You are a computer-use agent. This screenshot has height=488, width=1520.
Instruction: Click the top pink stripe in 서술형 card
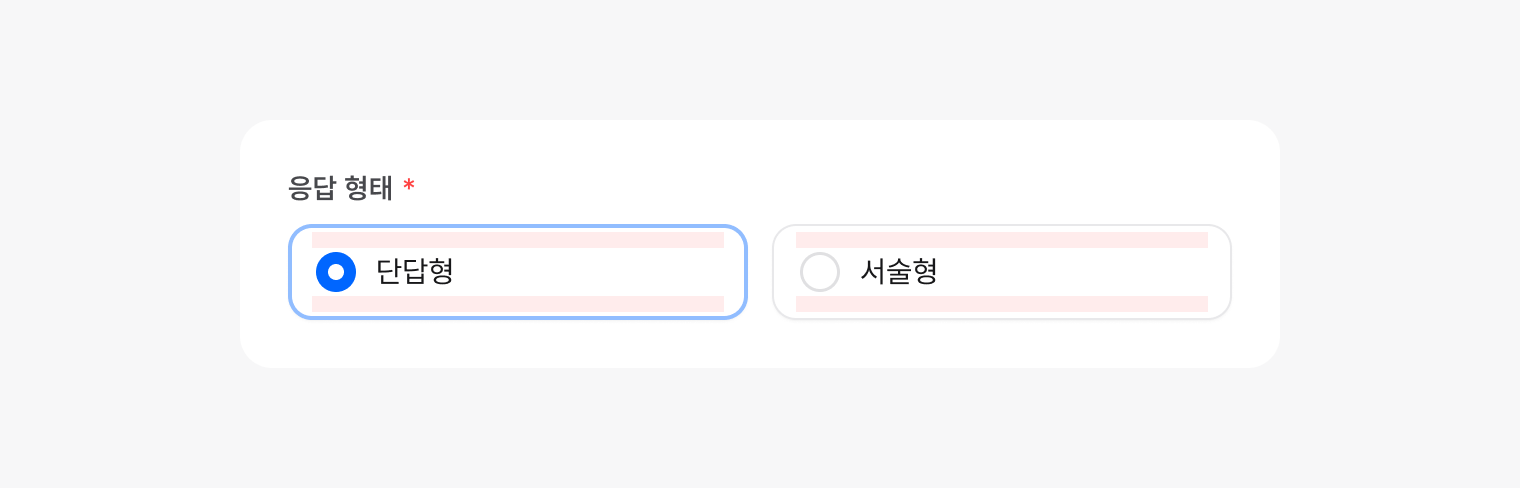coord(1002,240)
